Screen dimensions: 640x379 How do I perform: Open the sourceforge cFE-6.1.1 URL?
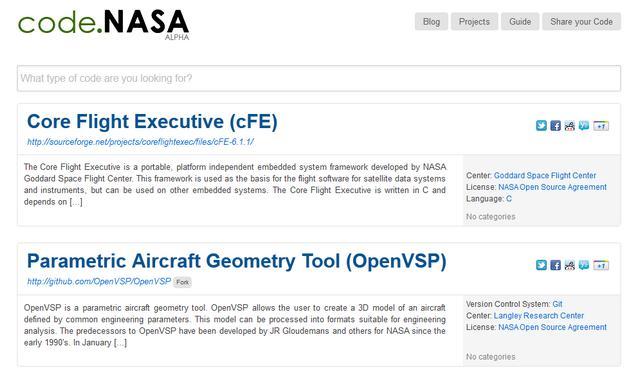click(x=140, y=142)
